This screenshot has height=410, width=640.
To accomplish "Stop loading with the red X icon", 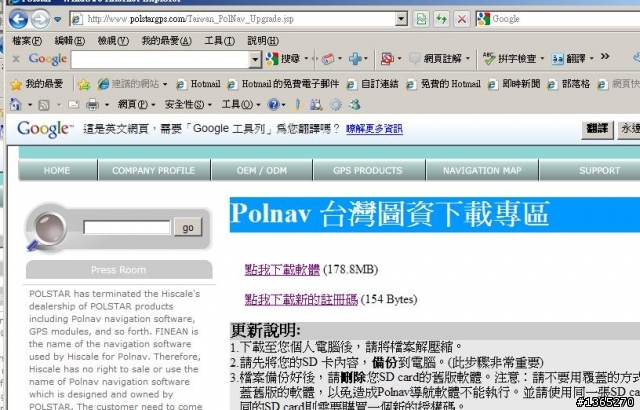I will [x=462, y=19].
